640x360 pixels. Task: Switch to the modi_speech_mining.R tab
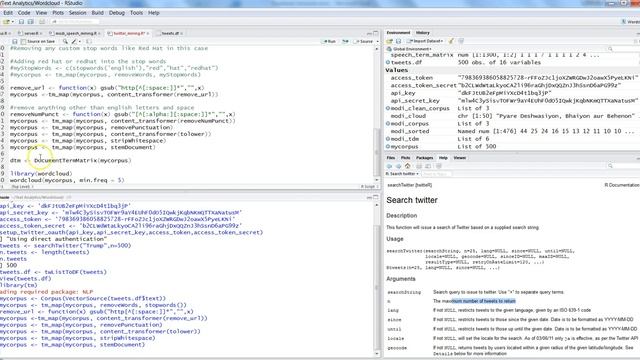click(x=75, y=33)
